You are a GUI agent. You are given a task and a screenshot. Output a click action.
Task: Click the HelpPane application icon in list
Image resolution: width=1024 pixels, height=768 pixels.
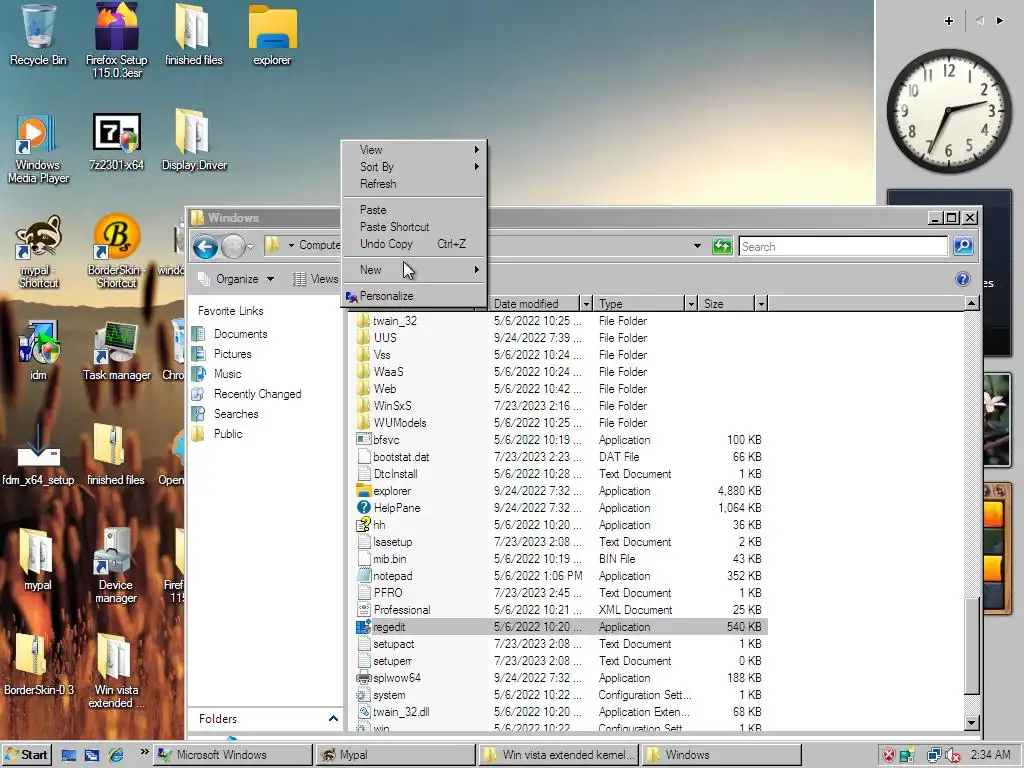click(363, 507)
